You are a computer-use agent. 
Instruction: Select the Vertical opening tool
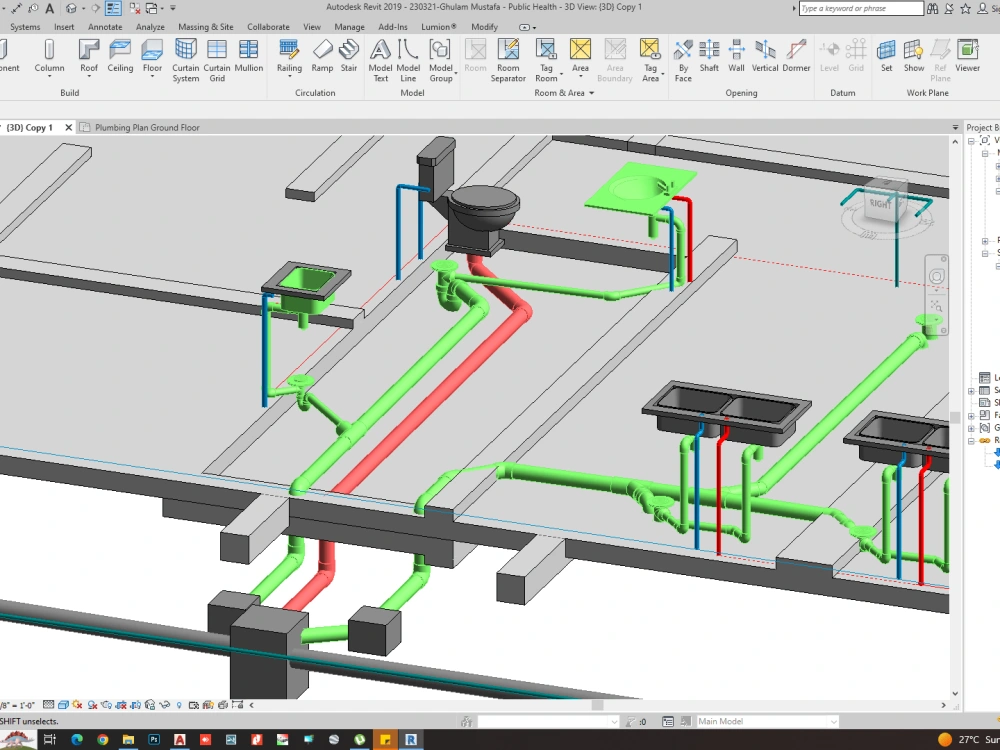(x=765, y=56)
